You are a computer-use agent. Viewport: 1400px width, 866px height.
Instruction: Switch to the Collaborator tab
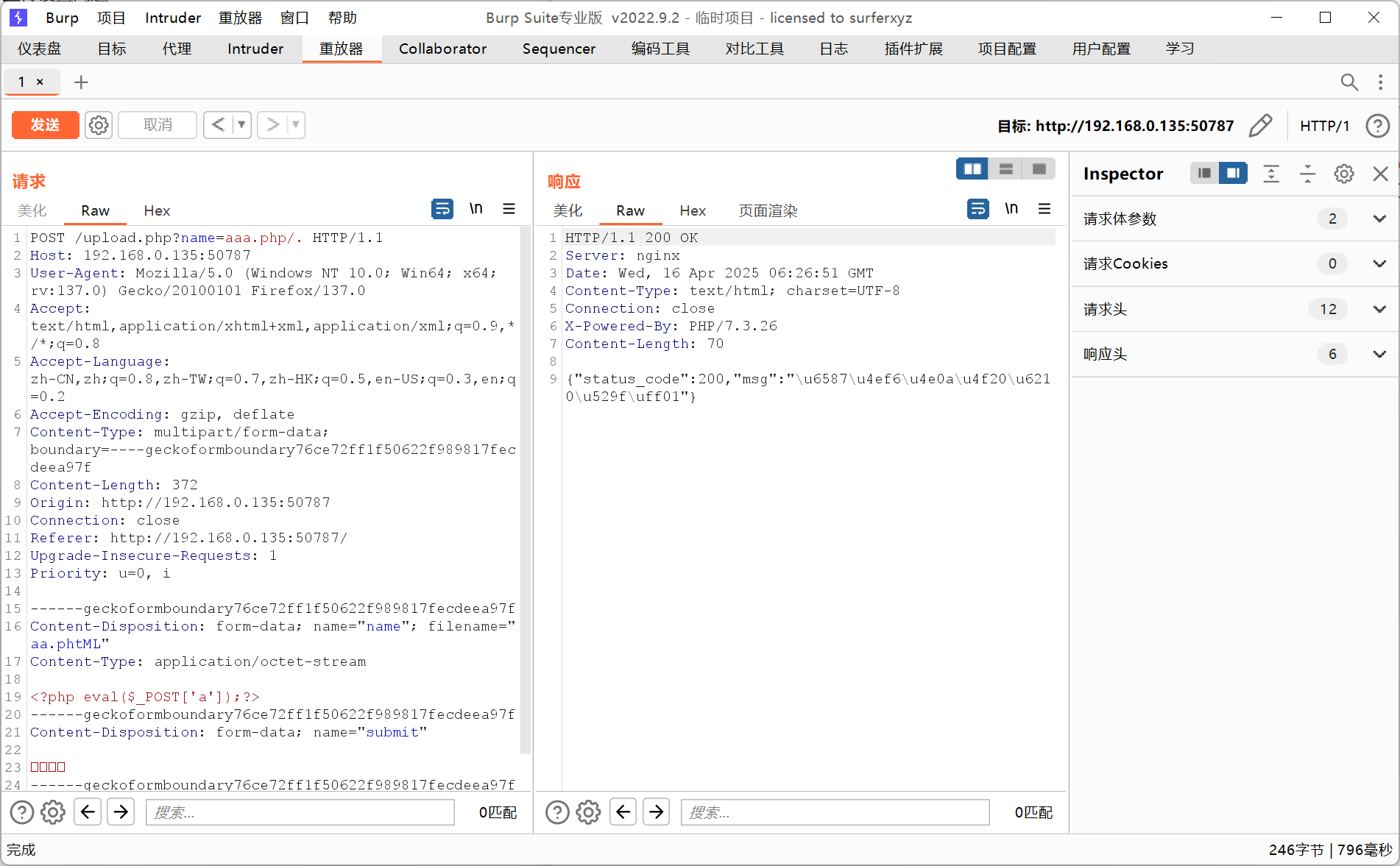click(x=442, y=49)
